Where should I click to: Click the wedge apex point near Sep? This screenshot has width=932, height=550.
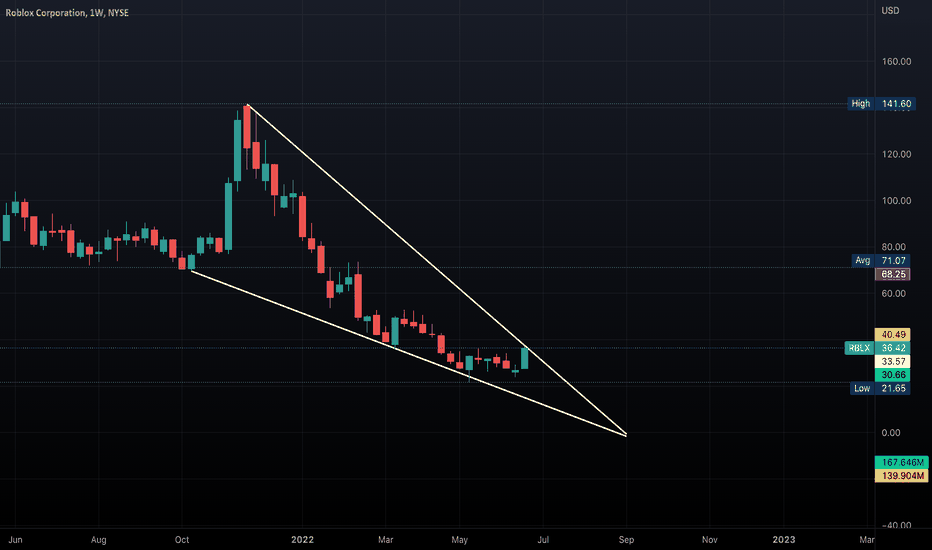coord(626,435)
